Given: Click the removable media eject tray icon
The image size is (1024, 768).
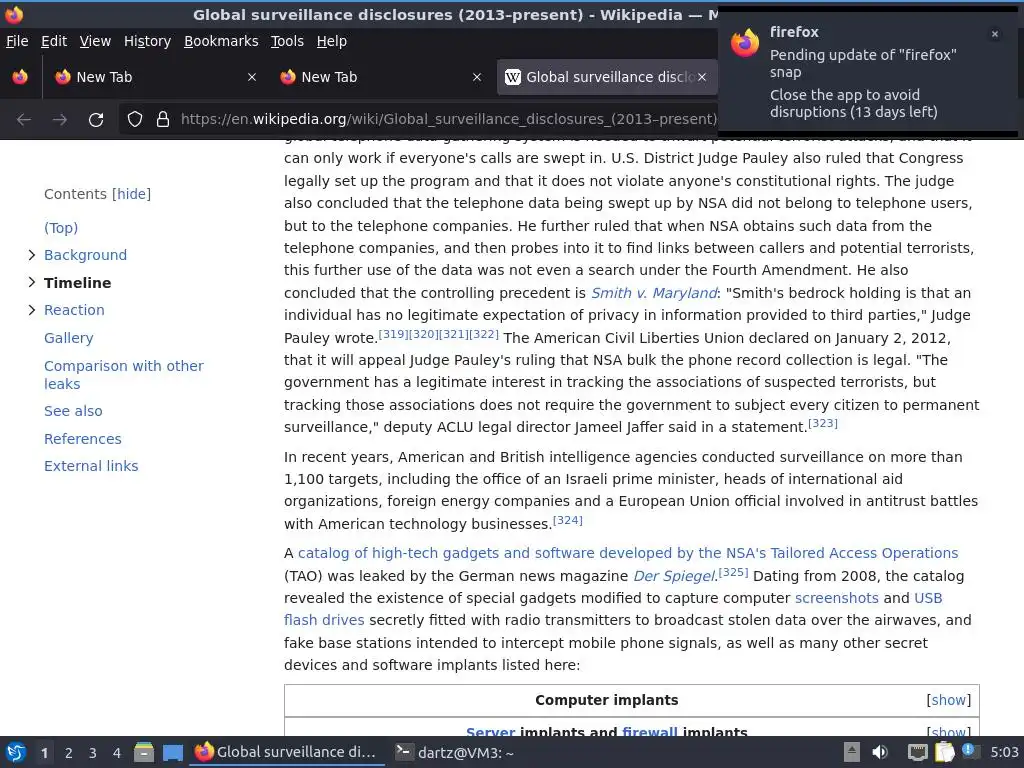Looking at the screenshot, I should click(852, 752).
